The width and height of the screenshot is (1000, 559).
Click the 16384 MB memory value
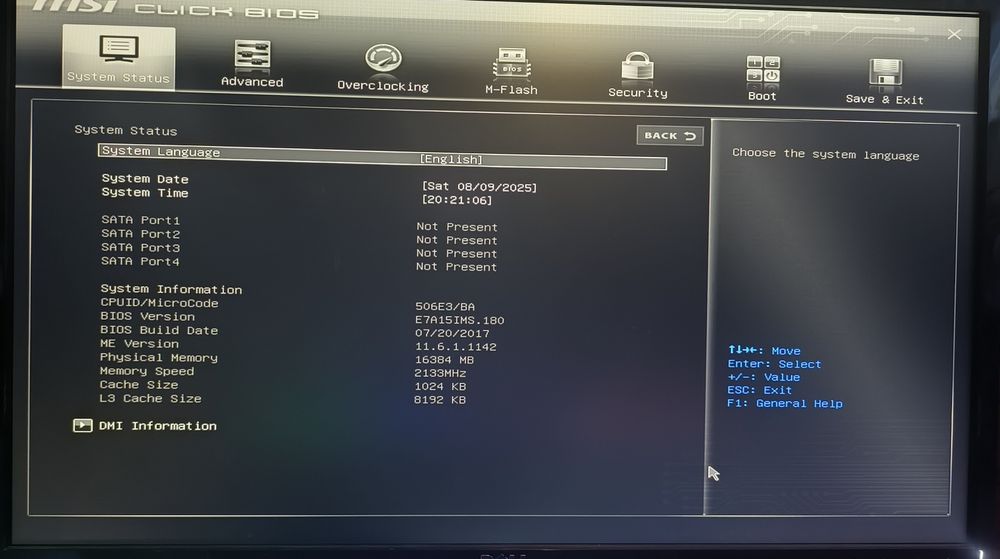444,360
